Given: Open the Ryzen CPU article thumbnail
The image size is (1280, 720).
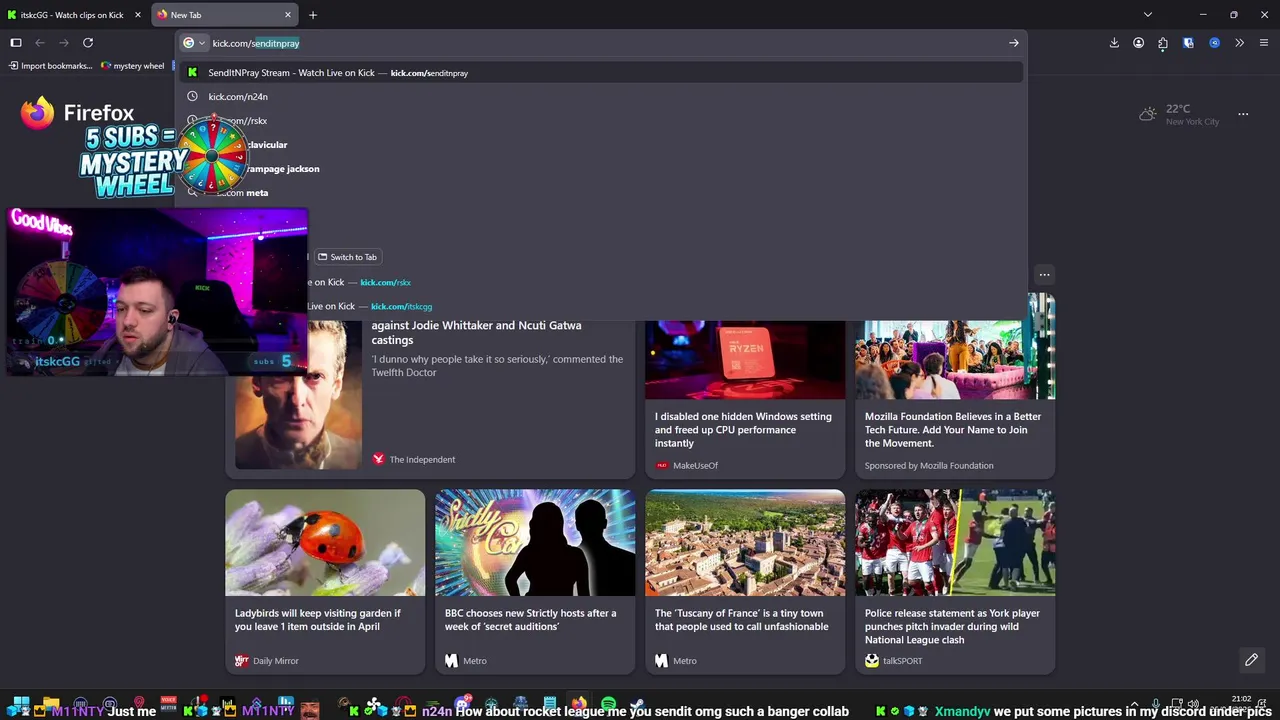Looking at the screenshot, I should pos(745,359).
